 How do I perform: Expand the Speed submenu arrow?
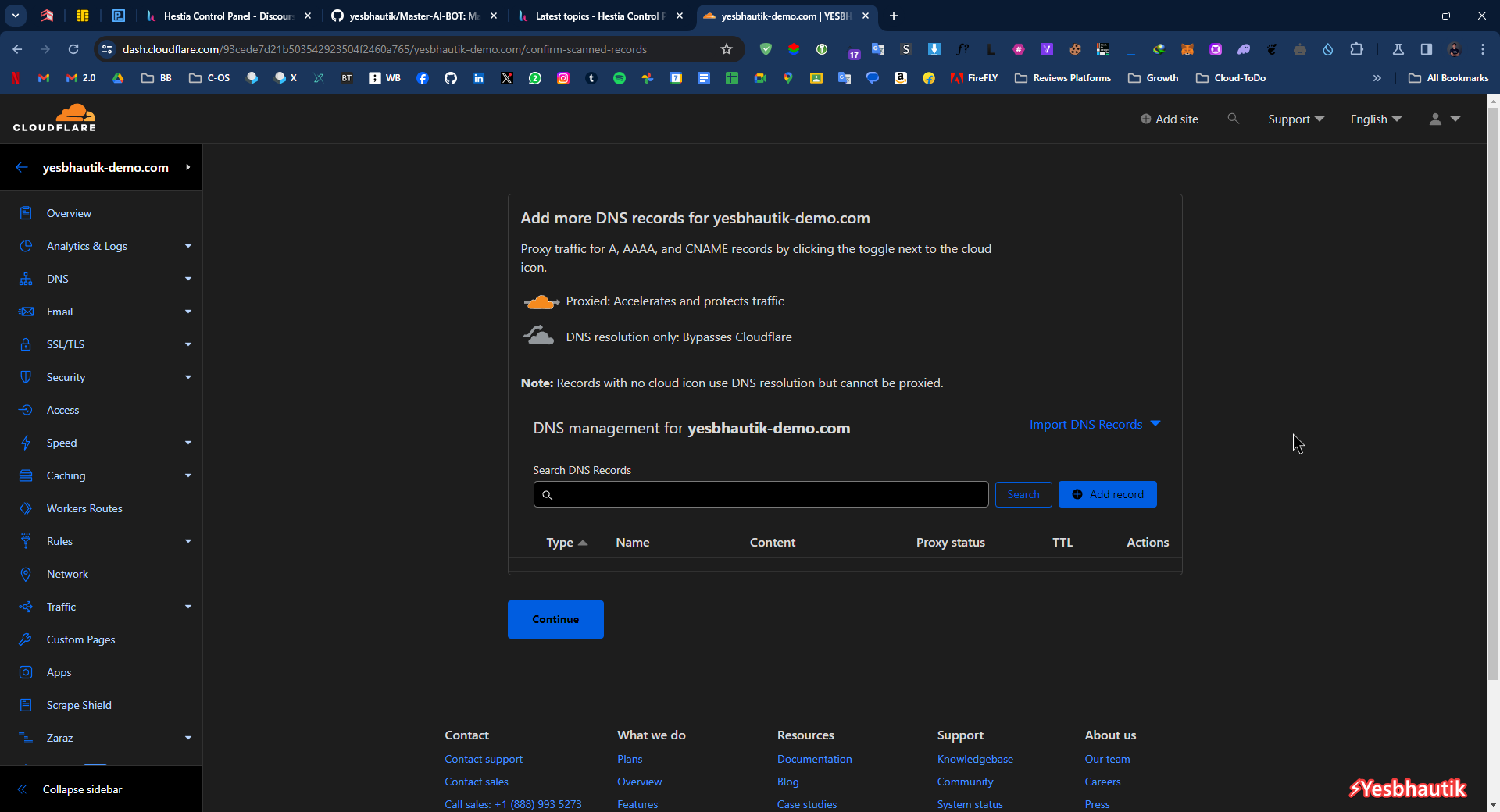pyautogui.click(x=188, y=443)
